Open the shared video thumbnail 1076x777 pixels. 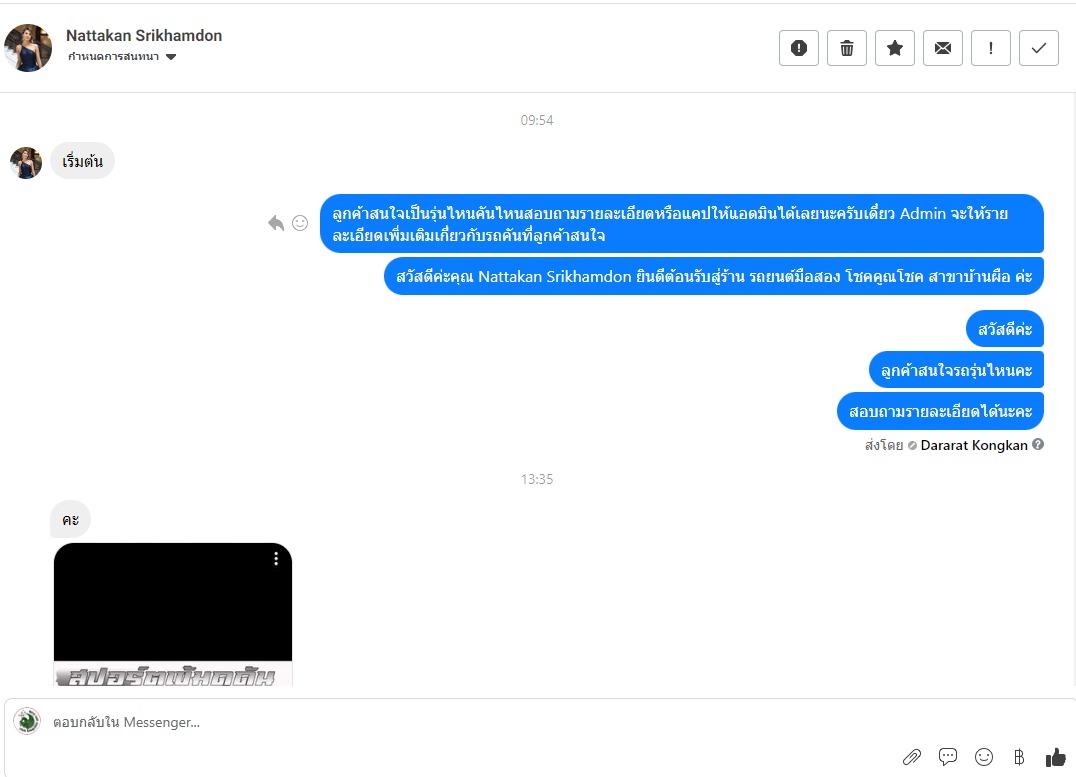coord(173,614)
